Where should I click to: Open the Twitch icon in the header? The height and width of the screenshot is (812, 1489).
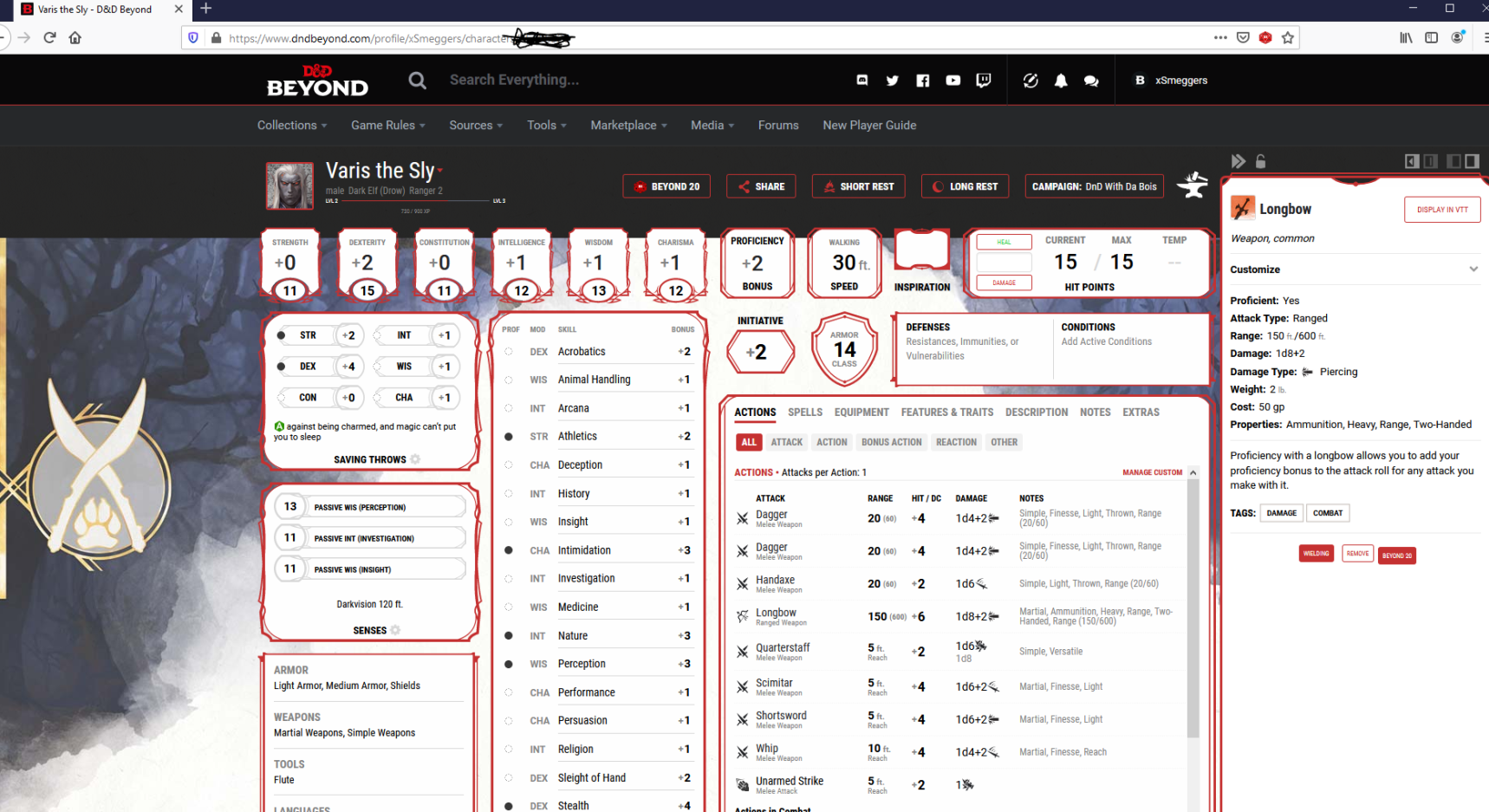(x=983, y=80)
